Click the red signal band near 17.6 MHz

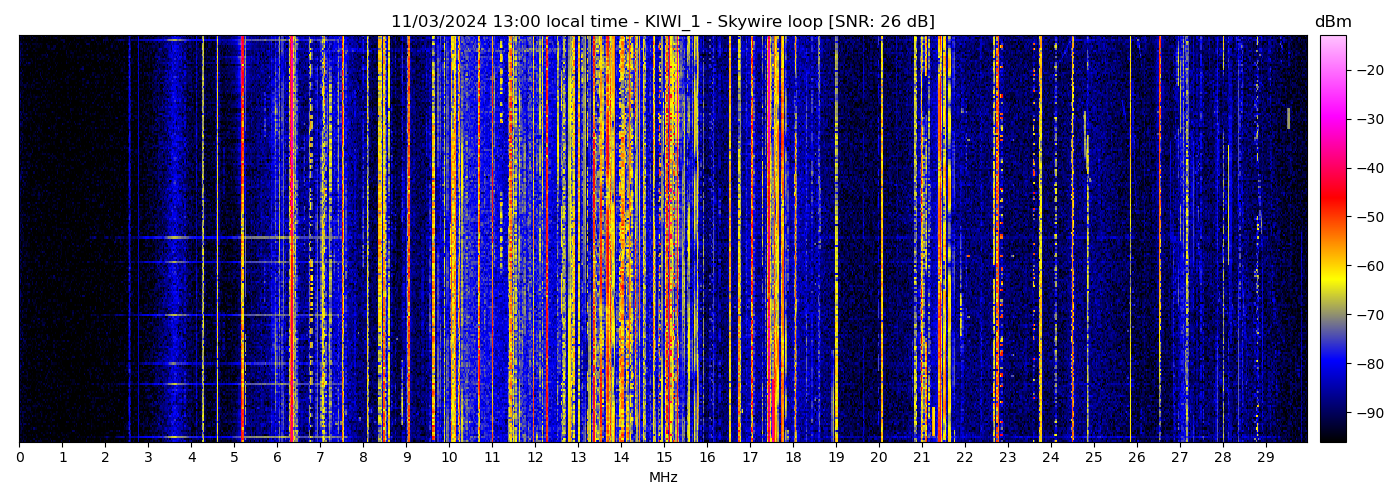[775, 240]
